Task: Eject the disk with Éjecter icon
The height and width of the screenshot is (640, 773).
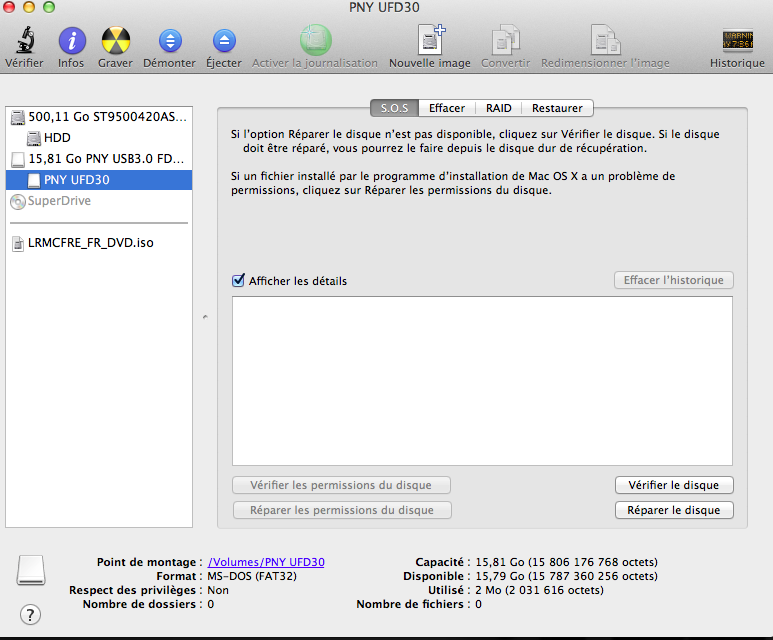Action: [224, 42]
